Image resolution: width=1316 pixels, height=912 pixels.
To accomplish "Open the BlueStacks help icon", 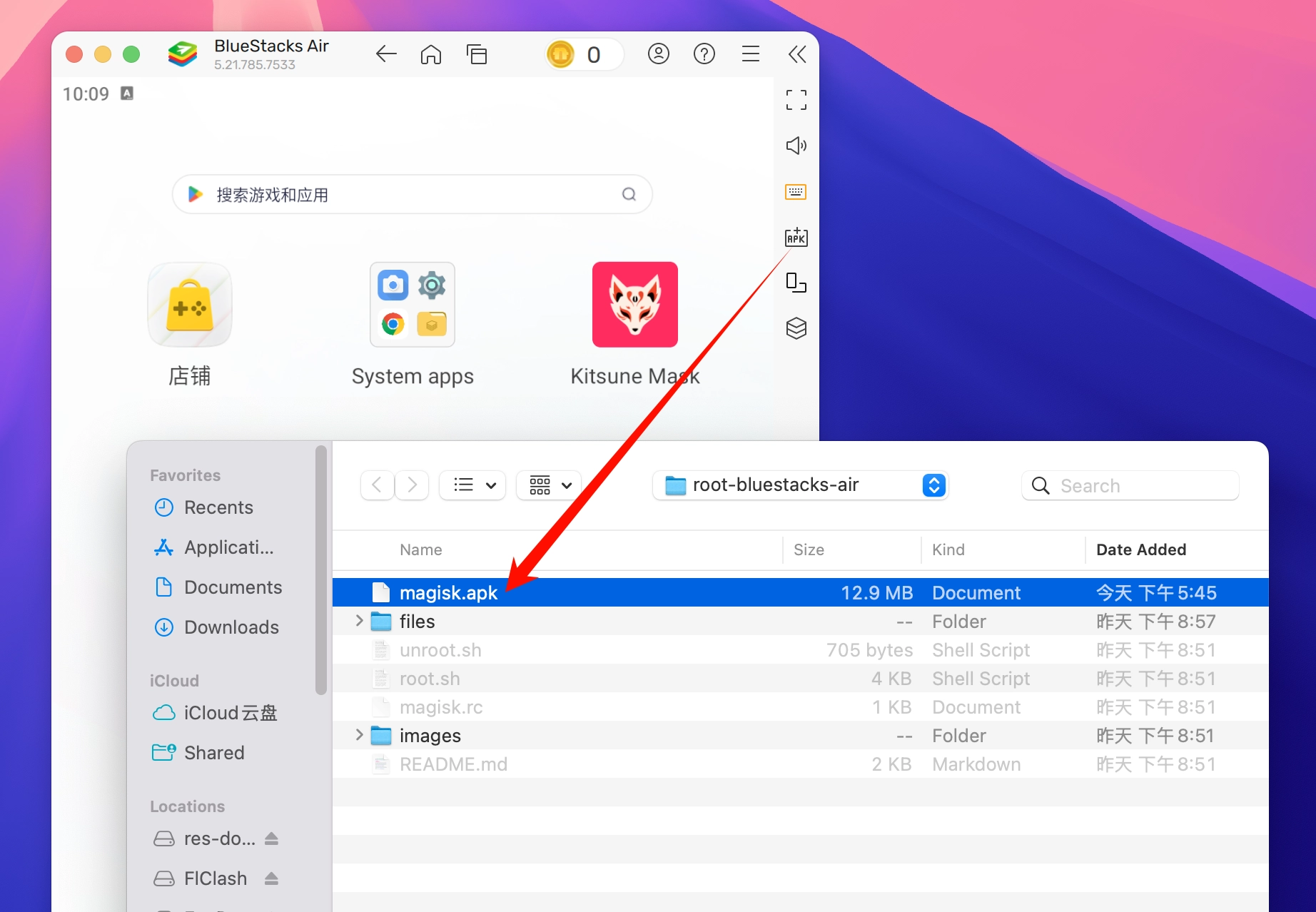I will pyautogui.click(x=704, y=54).
